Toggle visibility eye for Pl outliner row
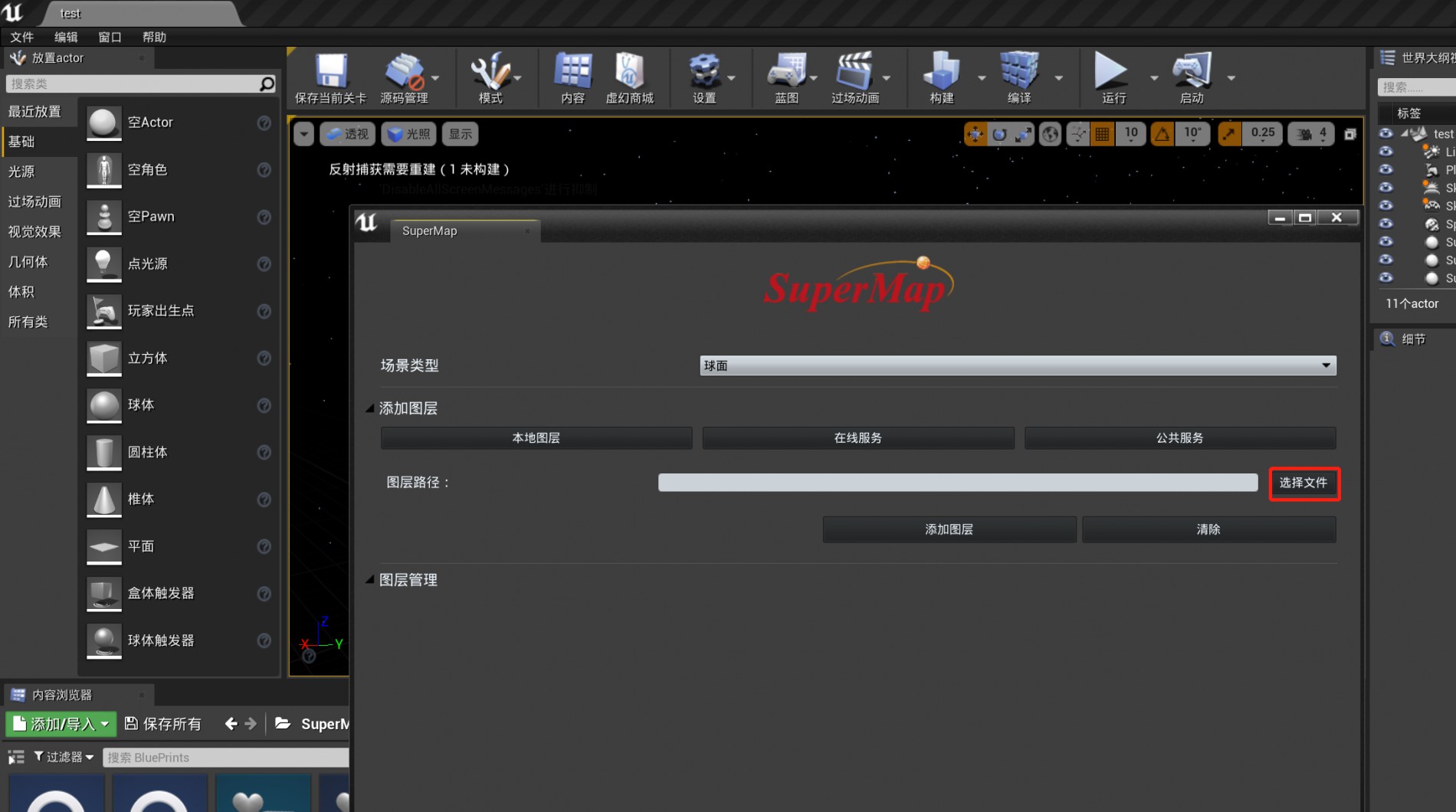 tap(1385, 169)
